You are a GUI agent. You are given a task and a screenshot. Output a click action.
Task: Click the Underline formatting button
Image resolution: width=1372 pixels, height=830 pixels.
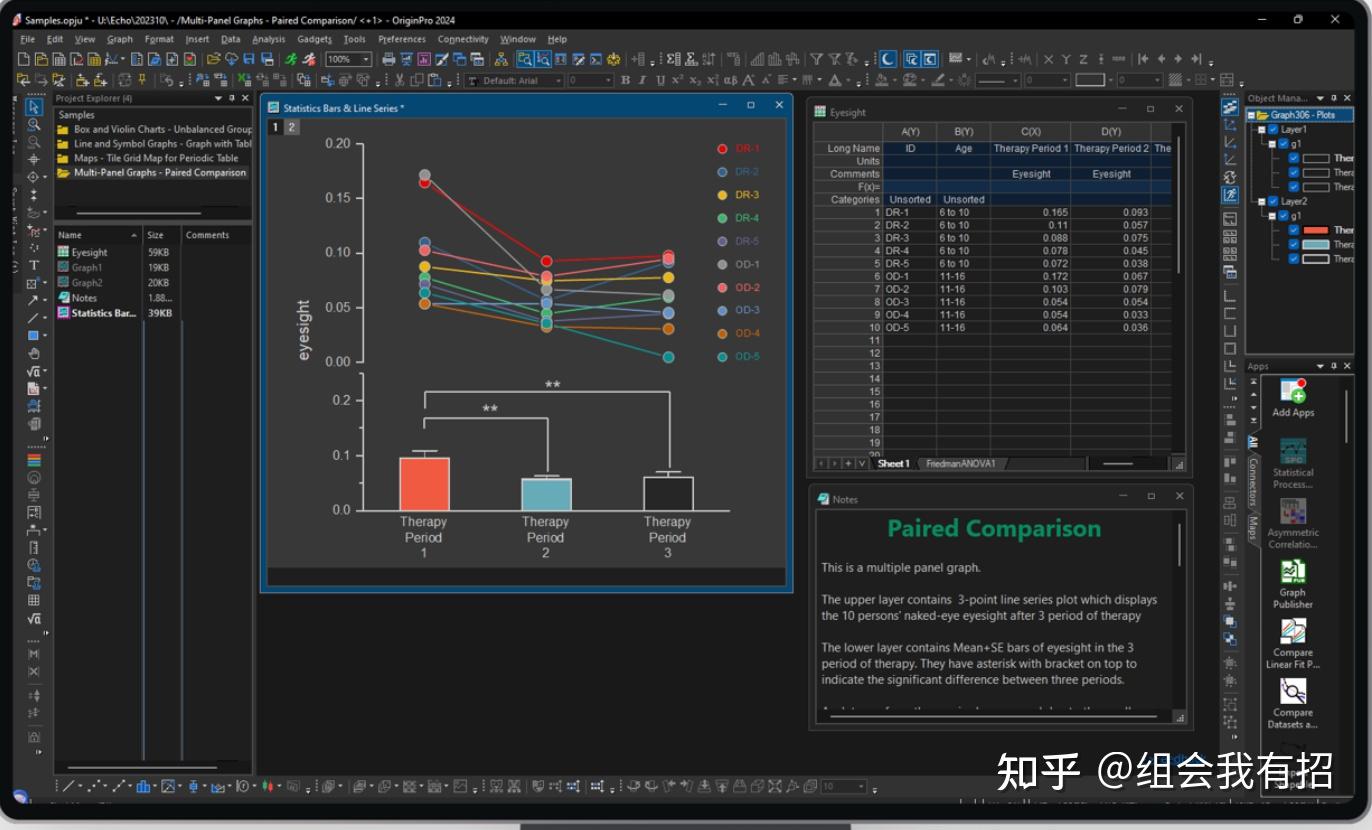660,80
